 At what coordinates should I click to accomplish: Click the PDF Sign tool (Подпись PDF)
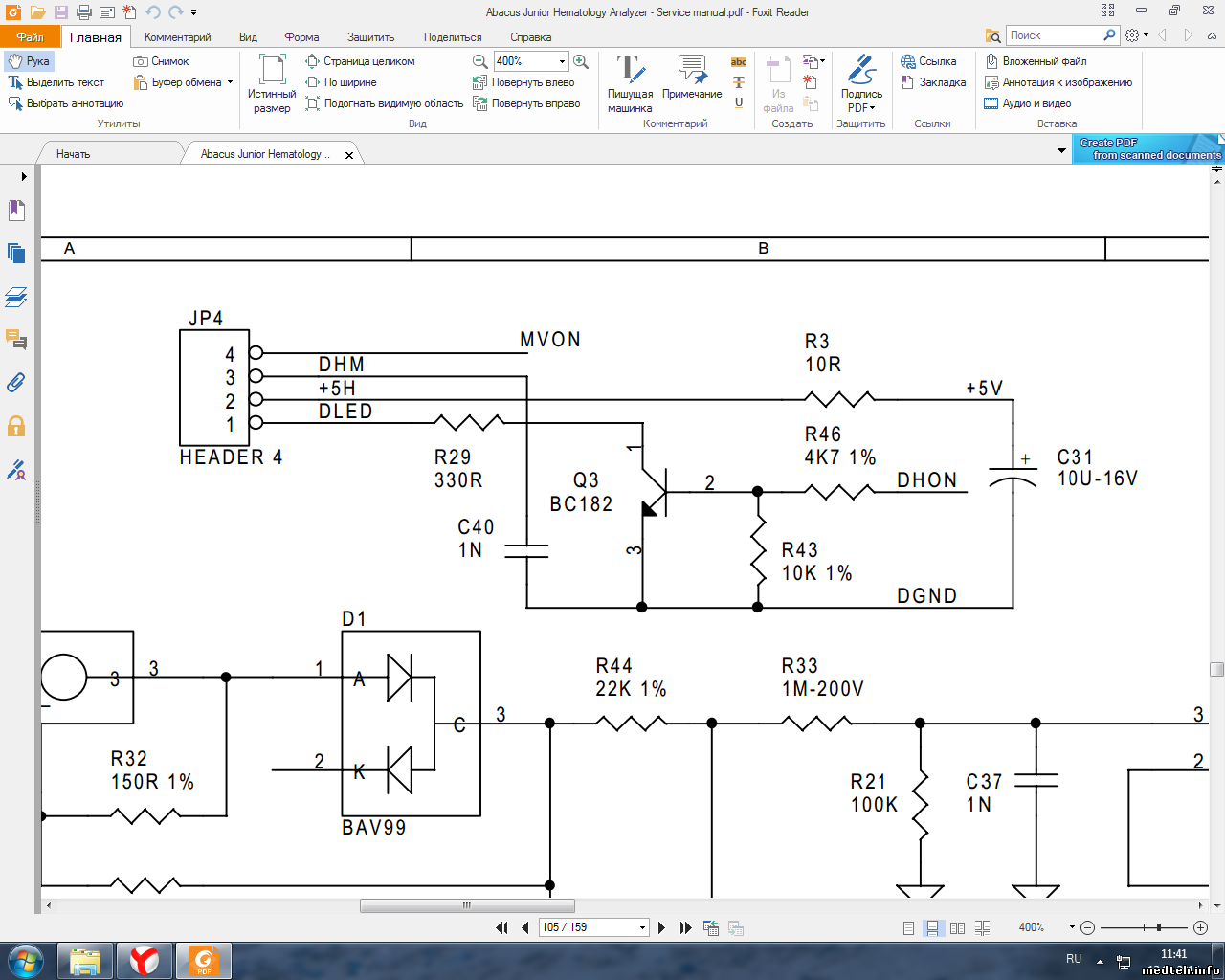pos(861,83)
